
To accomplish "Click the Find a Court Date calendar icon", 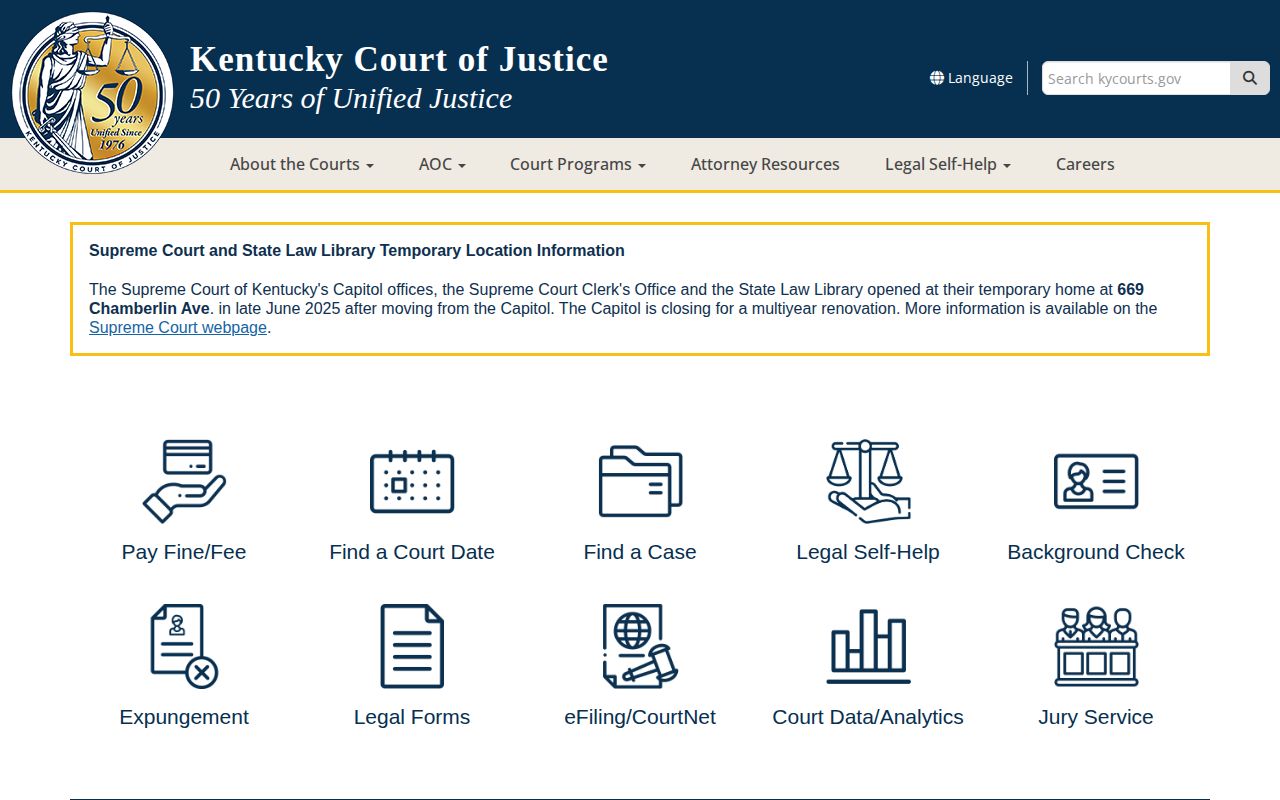I will pyautogui.click(x=412, y=481).
